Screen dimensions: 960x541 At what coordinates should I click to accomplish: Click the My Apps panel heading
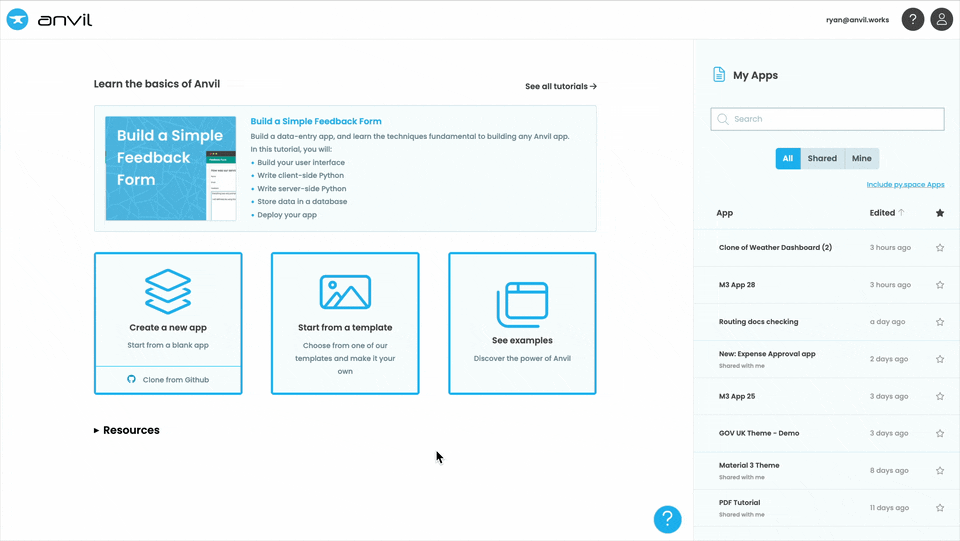click(x=756, y=75)
